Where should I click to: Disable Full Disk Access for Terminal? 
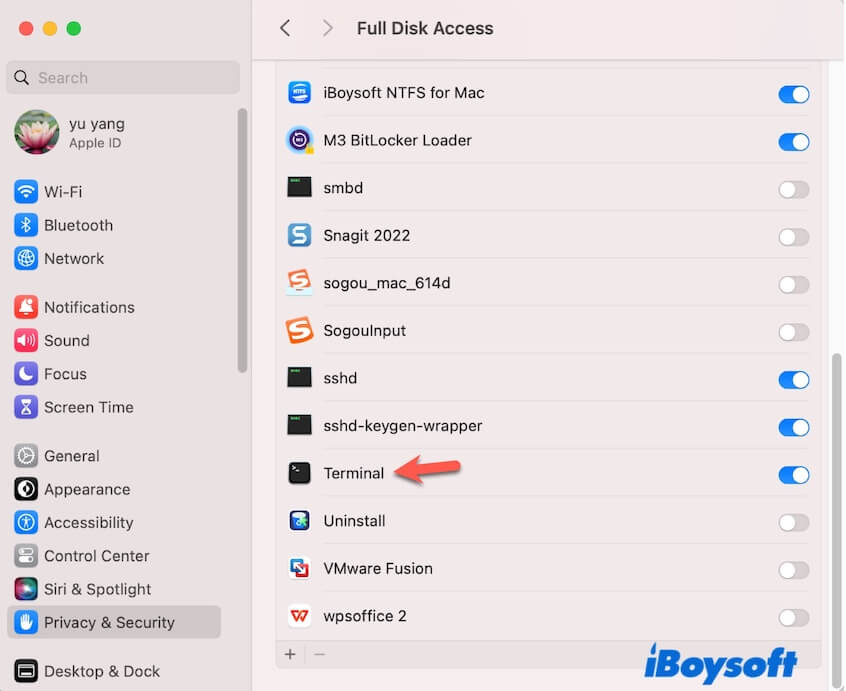pos(793,474)
